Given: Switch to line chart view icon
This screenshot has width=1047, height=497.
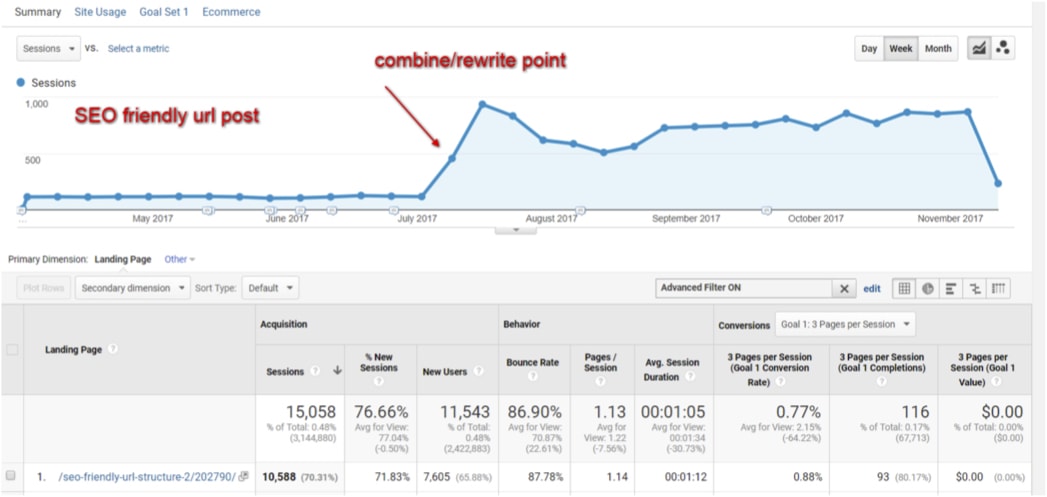Looking at the screenshot, I should click(x=979, y=48).
